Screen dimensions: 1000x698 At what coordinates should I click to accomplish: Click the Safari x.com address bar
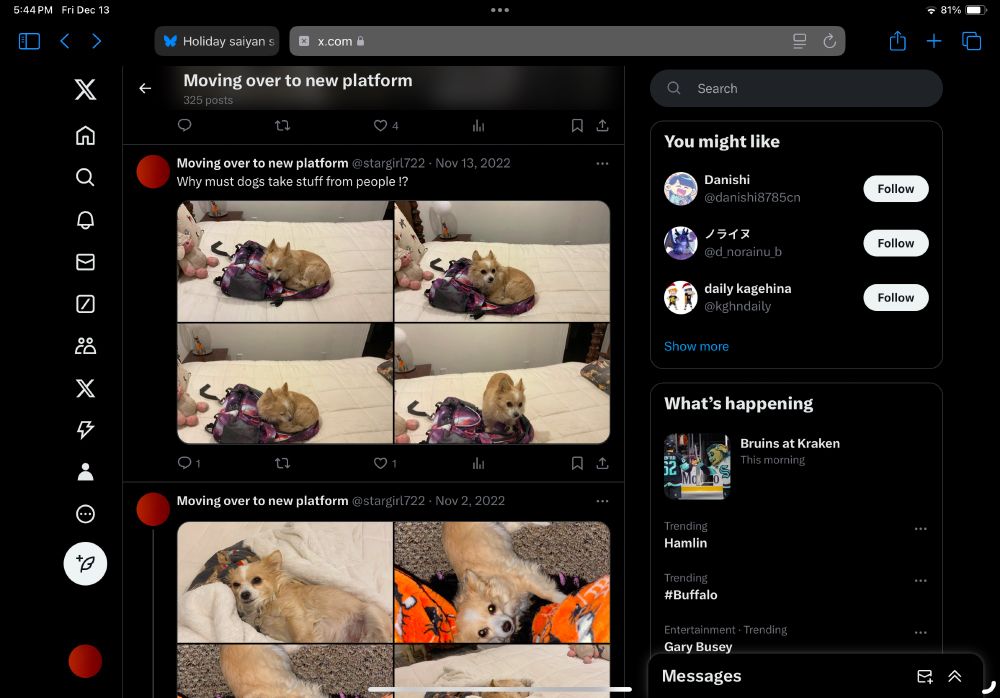(567, 41)
